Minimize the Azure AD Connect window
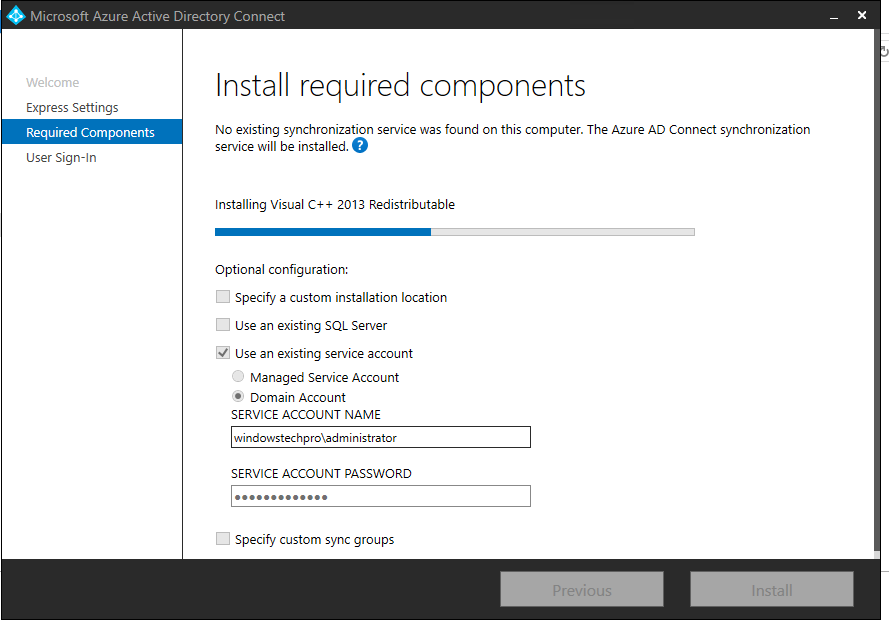The height and width of the screenshot is (627, 889). [x=833, y=16]
